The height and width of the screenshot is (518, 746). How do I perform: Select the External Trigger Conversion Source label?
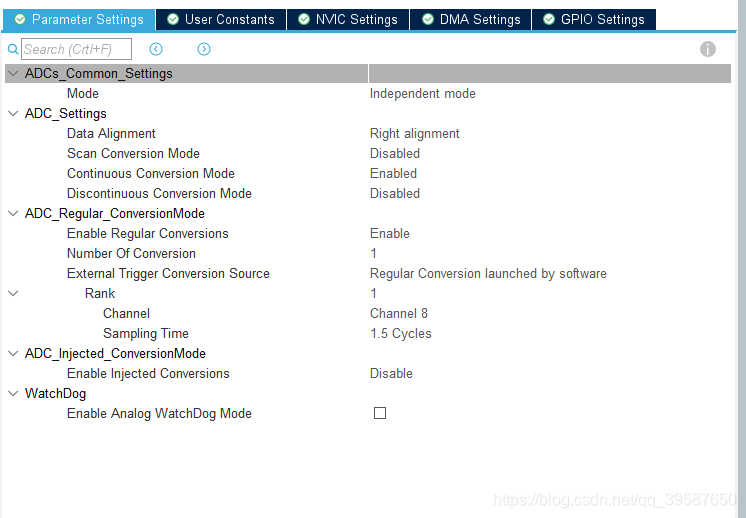click(x=168, y=274)
